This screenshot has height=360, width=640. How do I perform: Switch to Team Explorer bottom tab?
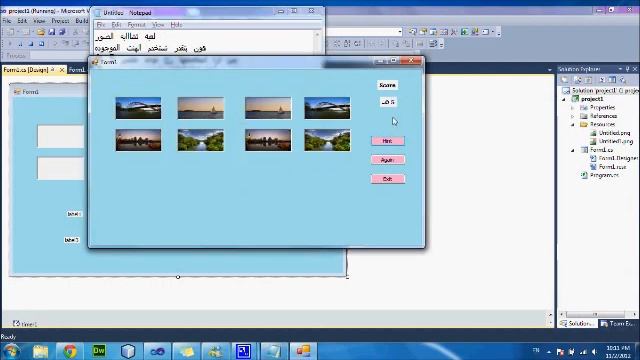coord(619,323)
